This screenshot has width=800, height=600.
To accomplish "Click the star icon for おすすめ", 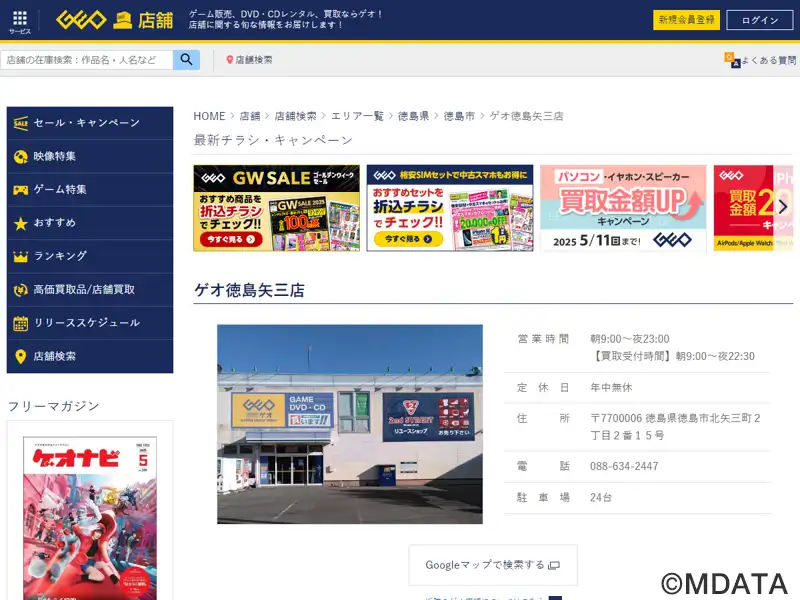I will (x=20, y=223).
